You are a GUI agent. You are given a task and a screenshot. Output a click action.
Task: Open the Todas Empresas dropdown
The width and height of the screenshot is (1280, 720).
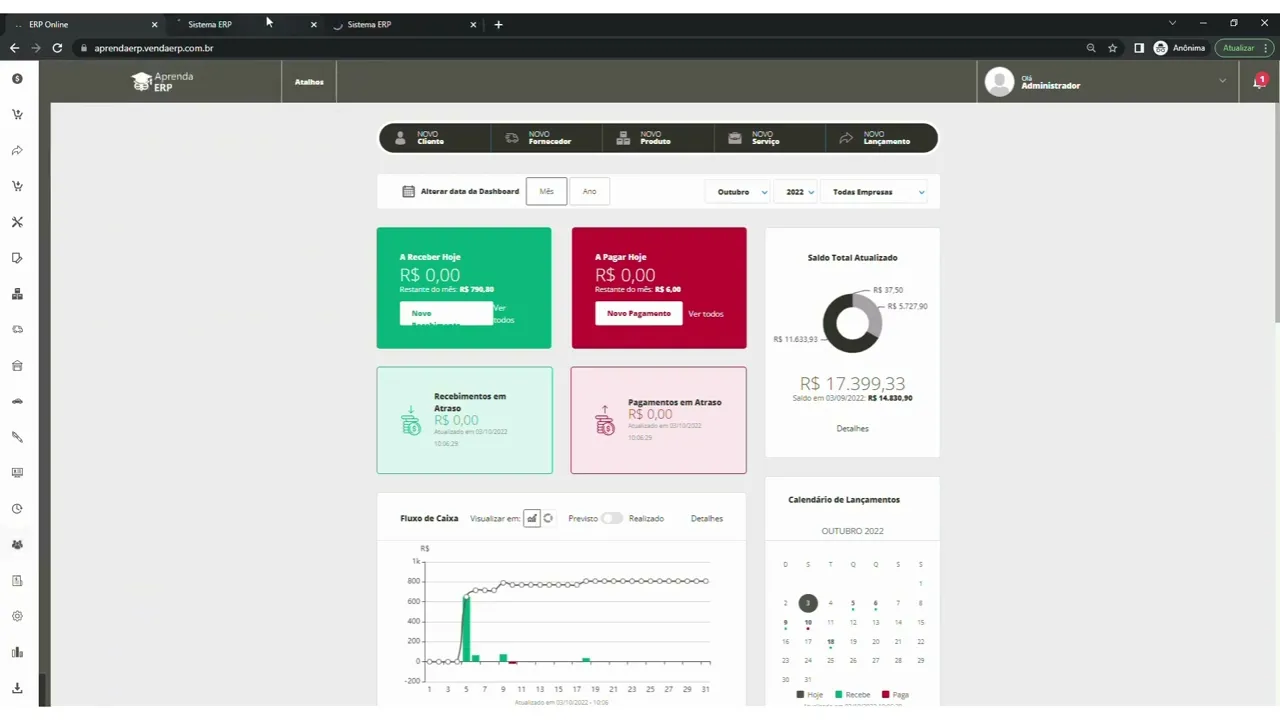(x=874, y=192)
